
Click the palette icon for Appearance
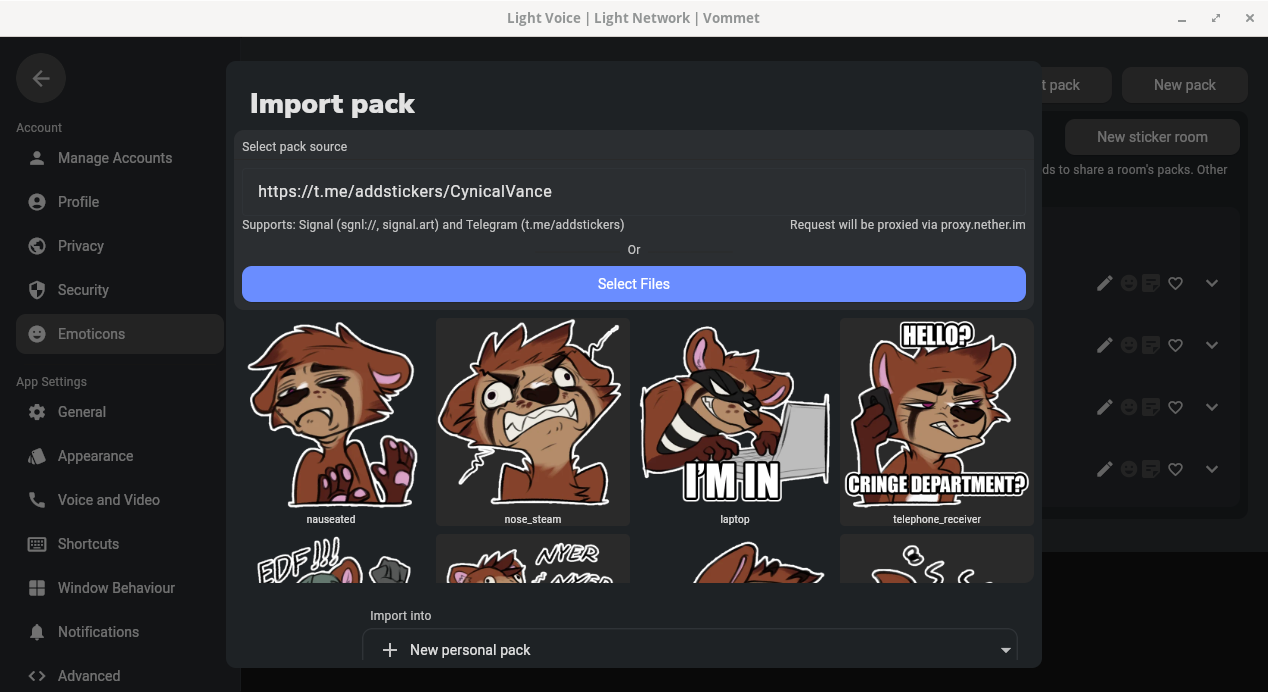pos(37,456)
